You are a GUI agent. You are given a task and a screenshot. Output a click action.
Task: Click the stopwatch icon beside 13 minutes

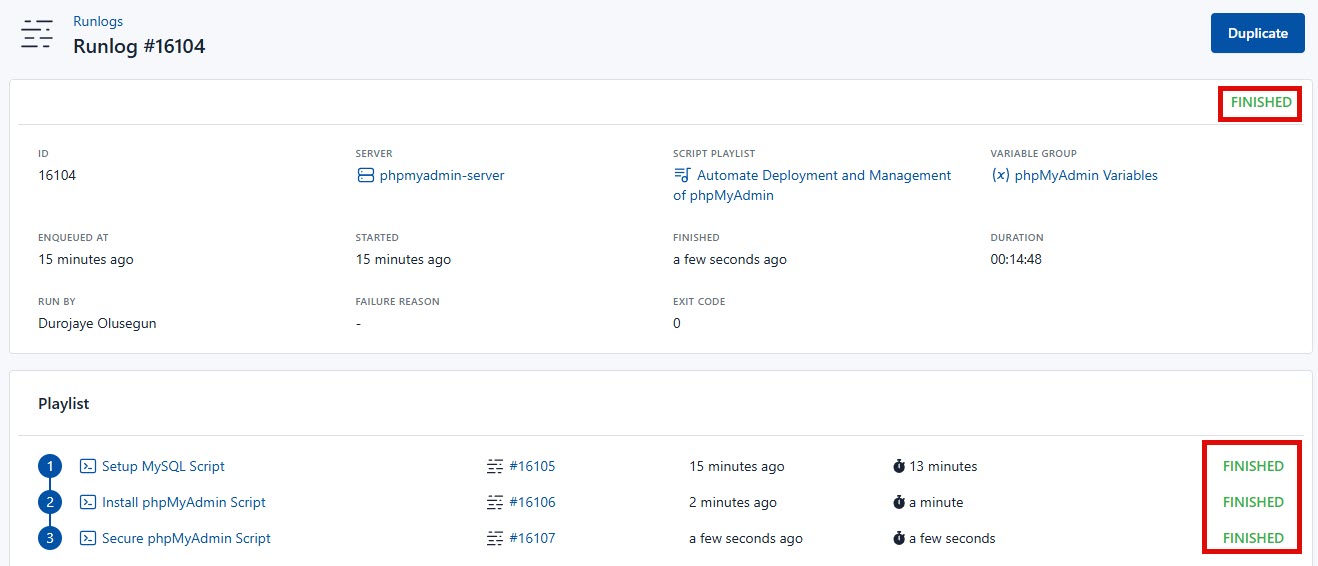[x=899, y=466]
